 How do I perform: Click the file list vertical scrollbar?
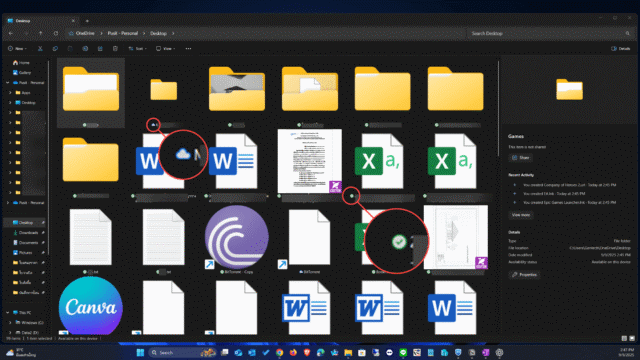click(x=498, y=108)
